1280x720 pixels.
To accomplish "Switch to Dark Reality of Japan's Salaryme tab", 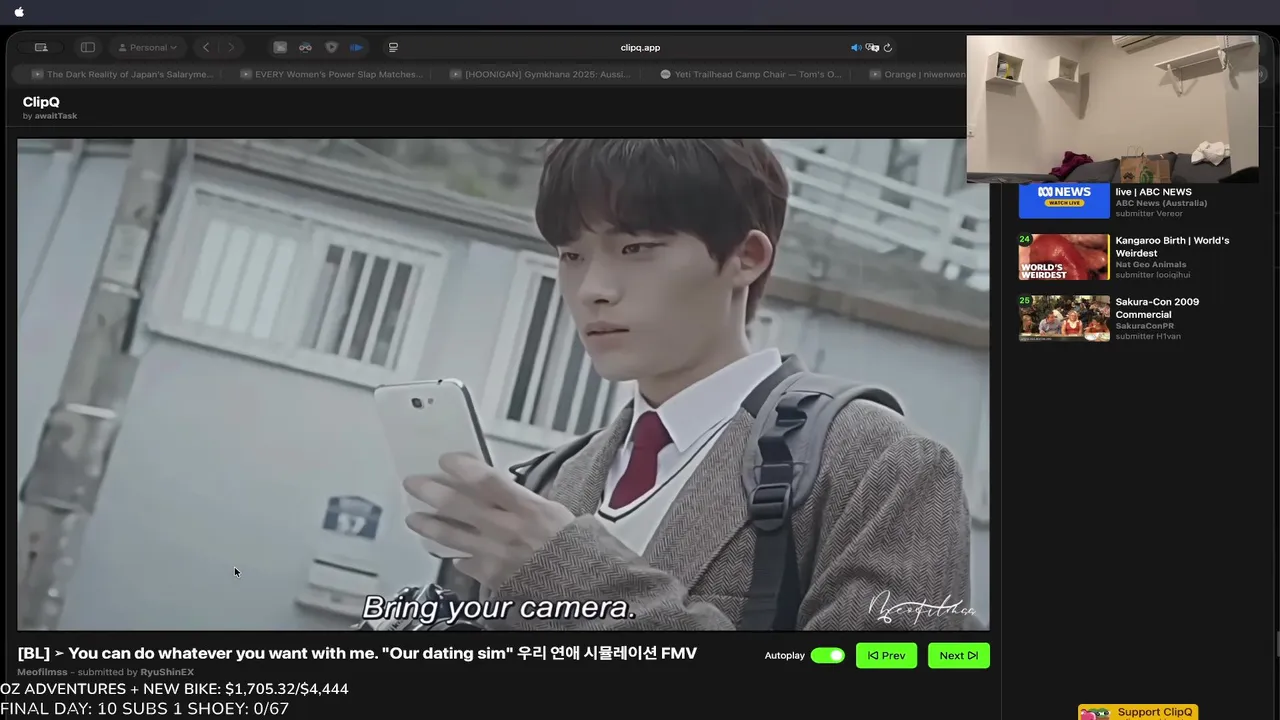I will coord(122,74).
